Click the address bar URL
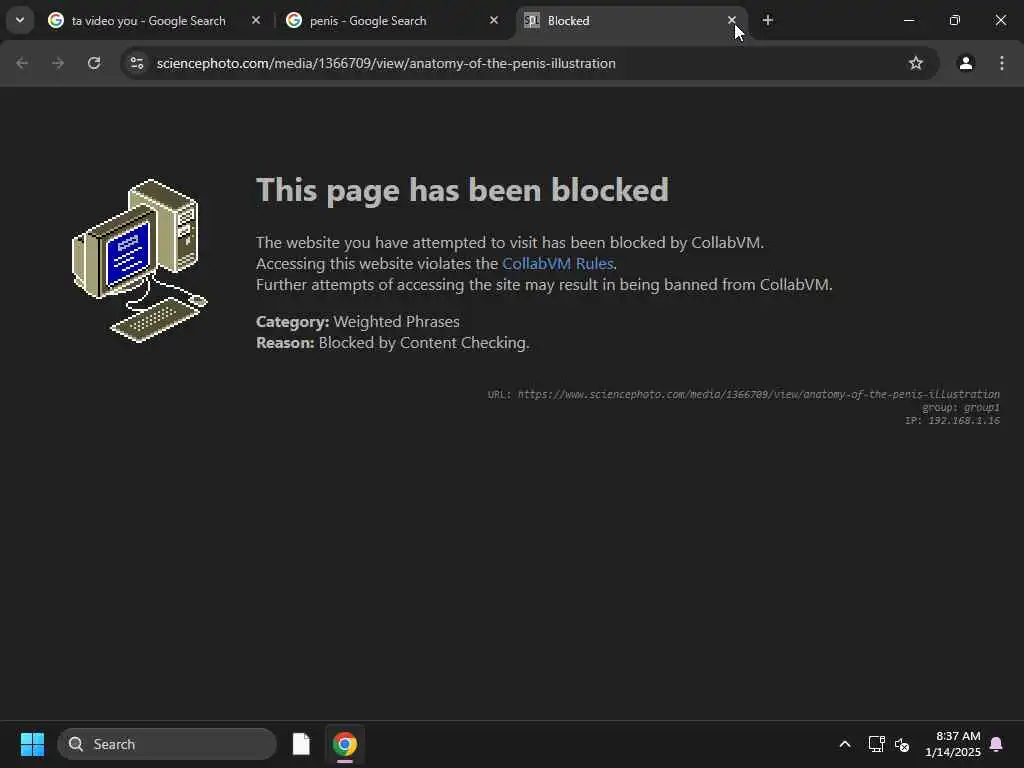The image size is (1024, 768). (386, 63)
